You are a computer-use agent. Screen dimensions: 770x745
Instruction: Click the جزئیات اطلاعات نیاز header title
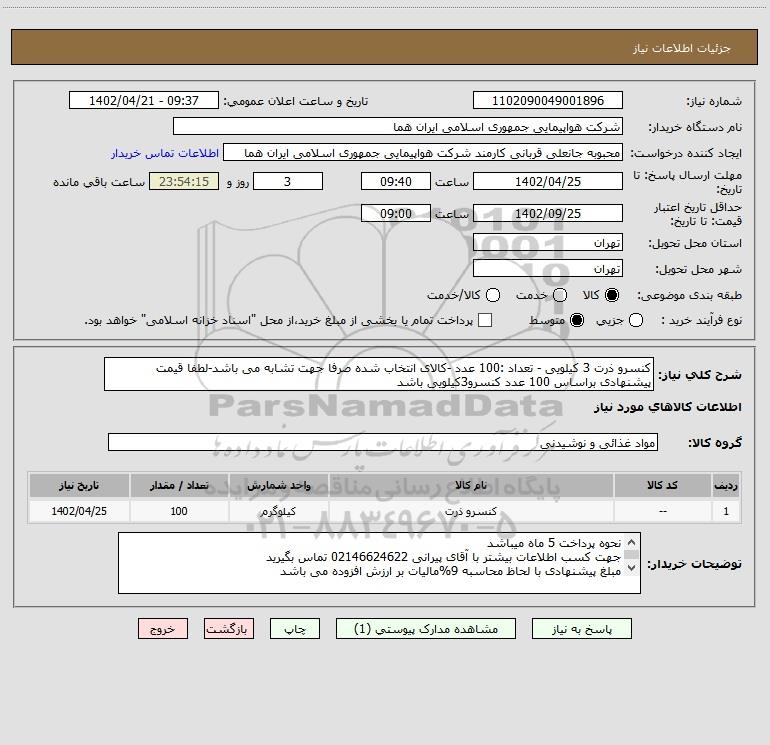pos(681,48)
